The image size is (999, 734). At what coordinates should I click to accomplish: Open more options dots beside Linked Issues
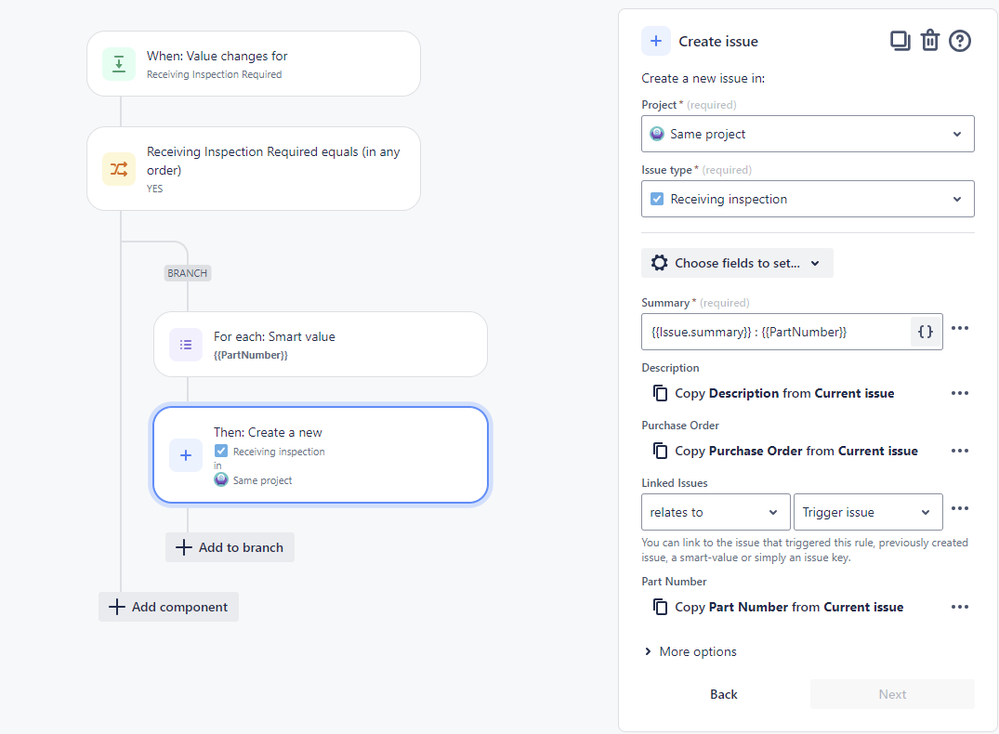959,508
